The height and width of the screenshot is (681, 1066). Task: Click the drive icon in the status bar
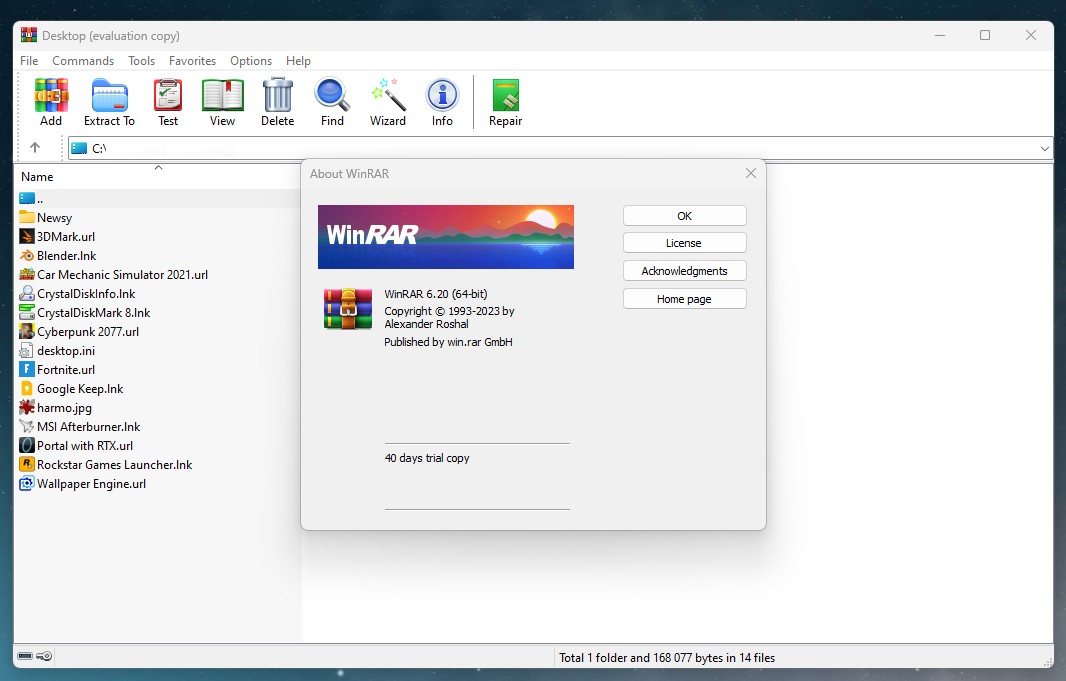click(x=25, y=656)
